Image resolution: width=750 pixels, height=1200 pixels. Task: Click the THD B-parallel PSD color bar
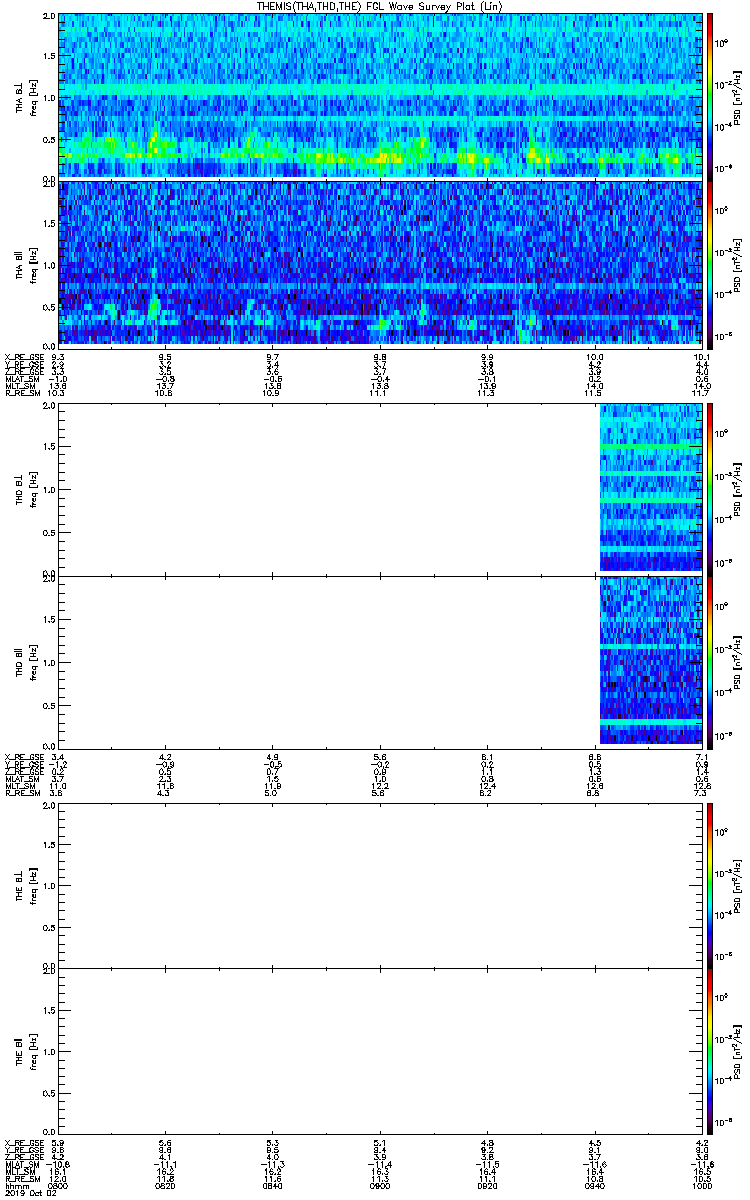711,661
